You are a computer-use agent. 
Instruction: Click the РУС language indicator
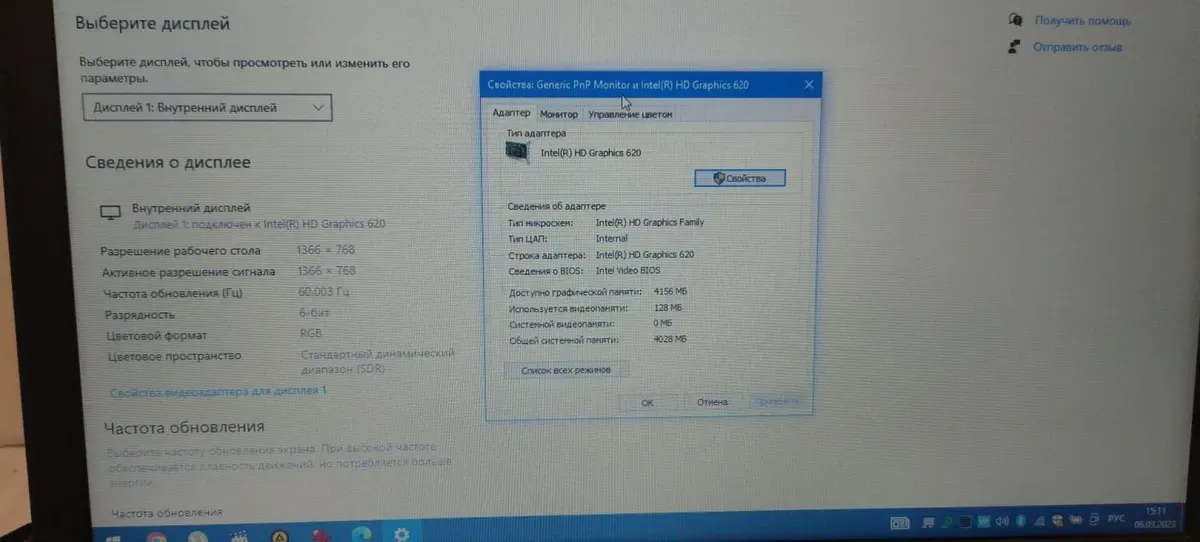[1118, 519]
